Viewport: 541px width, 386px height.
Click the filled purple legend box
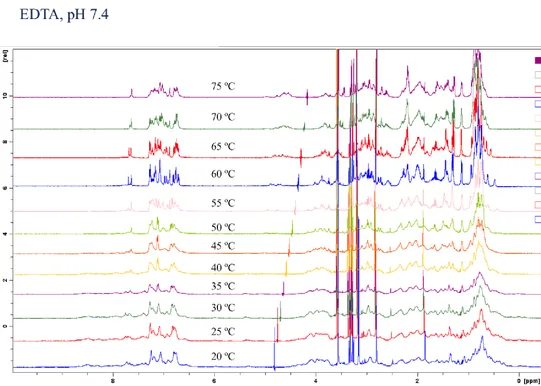[x=538, y=60]
